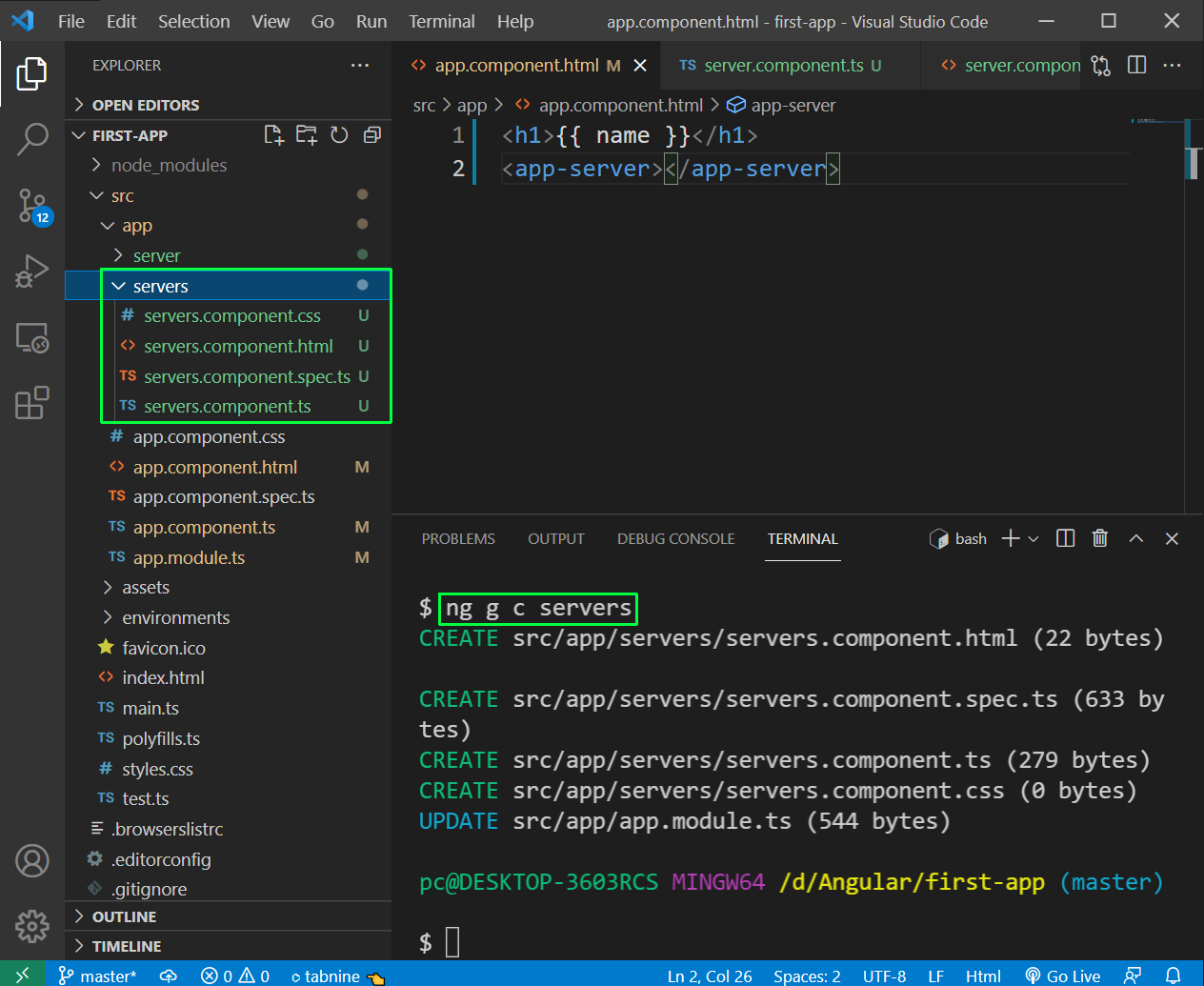The width and height of the screenshot is (1204, 986).
Task: Close the app.component.html editor tab
Action: (x=640, y=66)
